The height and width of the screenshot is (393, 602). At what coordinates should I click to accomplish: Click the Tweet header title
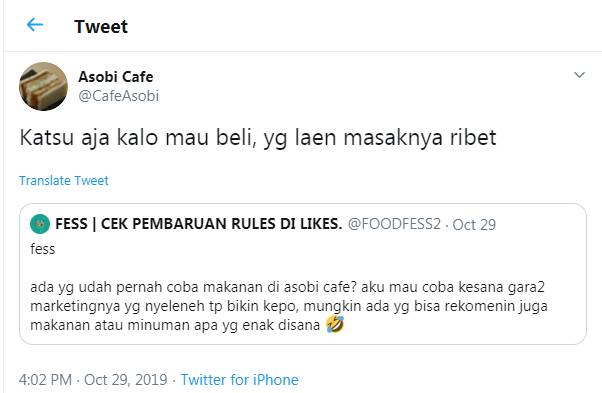coord(101,26)
